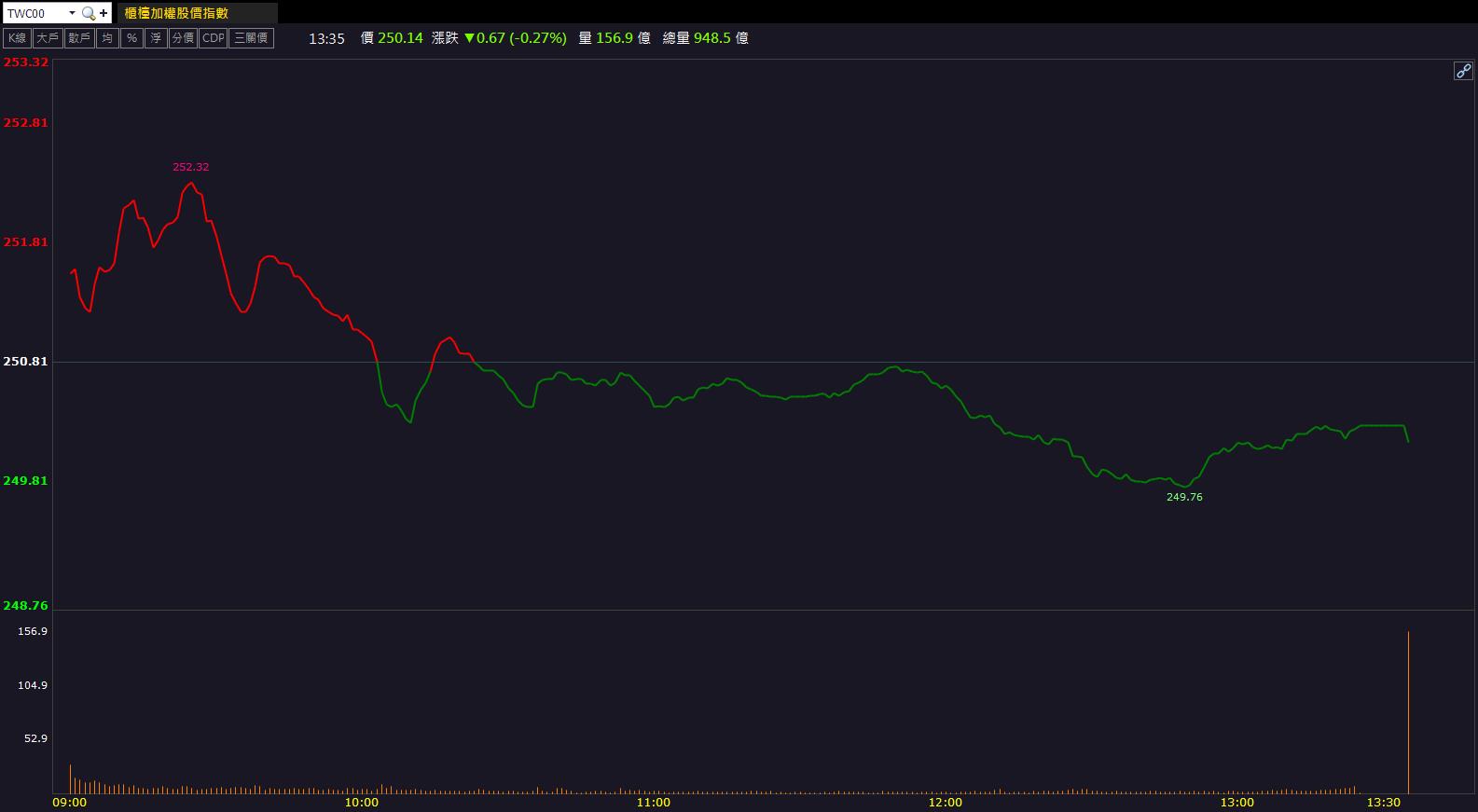1478x812 pixels.
Task: Select the 分價 price-volume button
Action: point(183,38)
